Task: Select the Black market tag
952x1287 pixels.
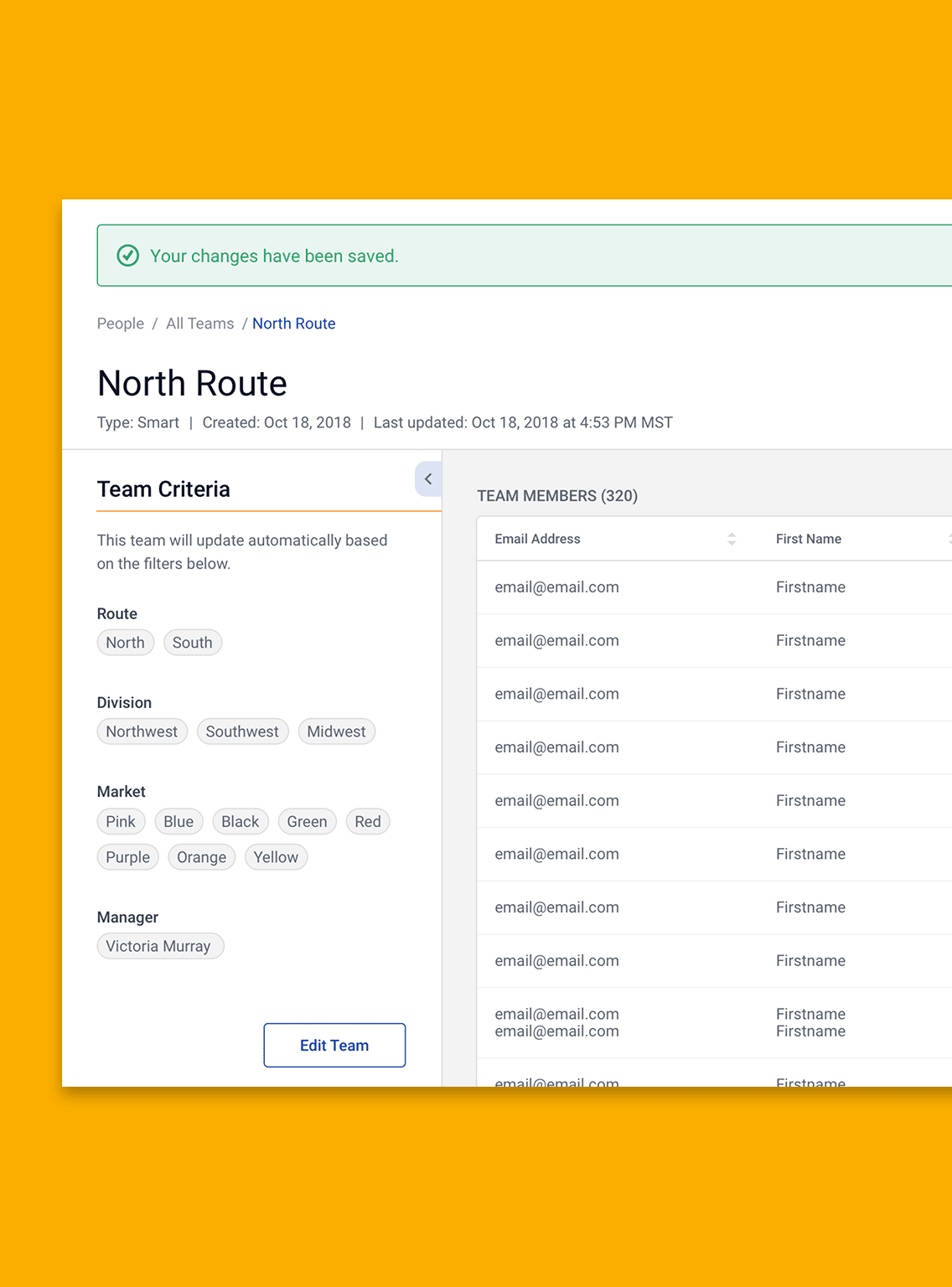Action: (x=241, y=822)
